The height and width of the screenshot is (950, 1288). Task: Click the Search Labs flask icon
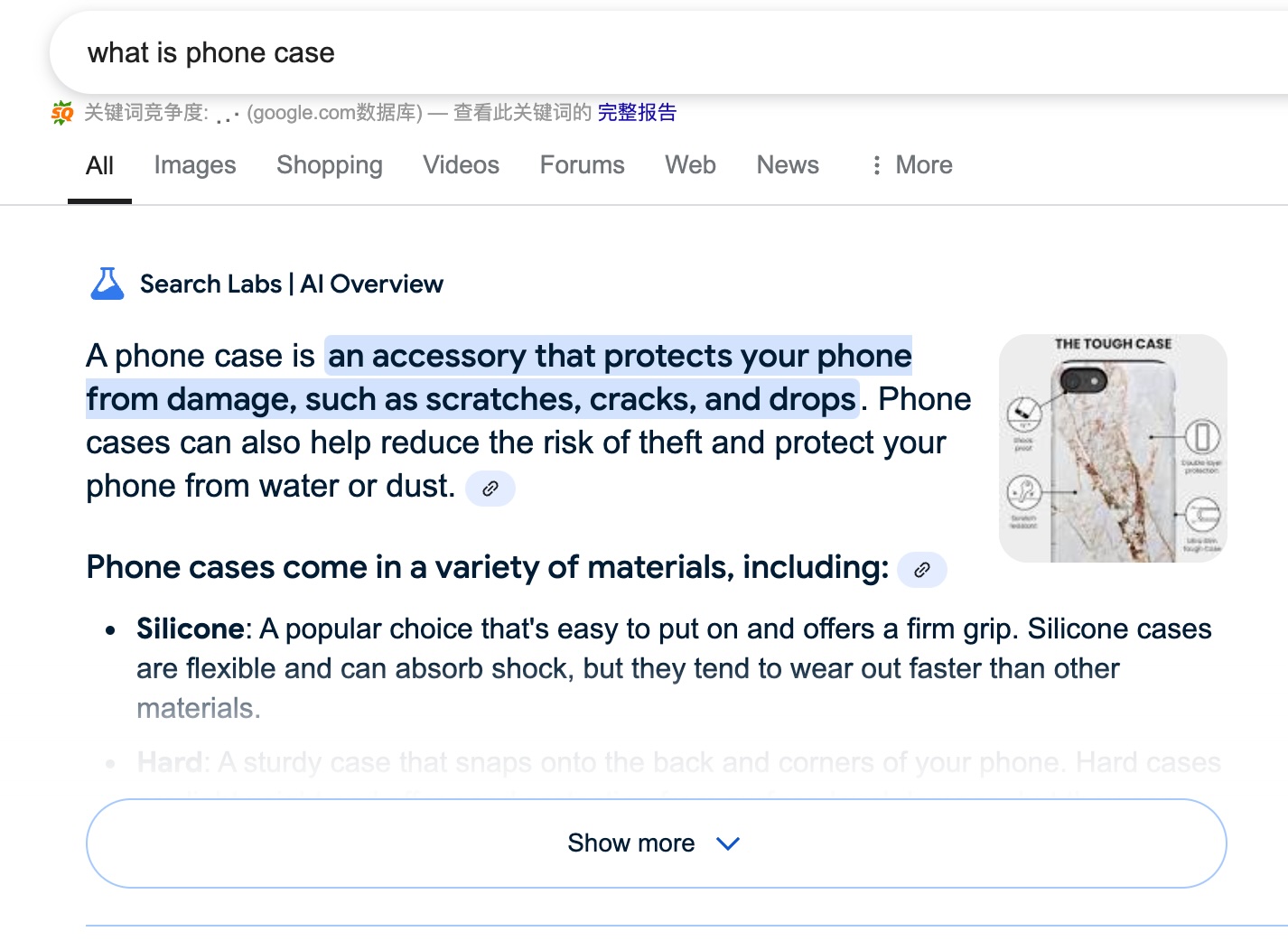pyautogui.click(x=107, y=284)
